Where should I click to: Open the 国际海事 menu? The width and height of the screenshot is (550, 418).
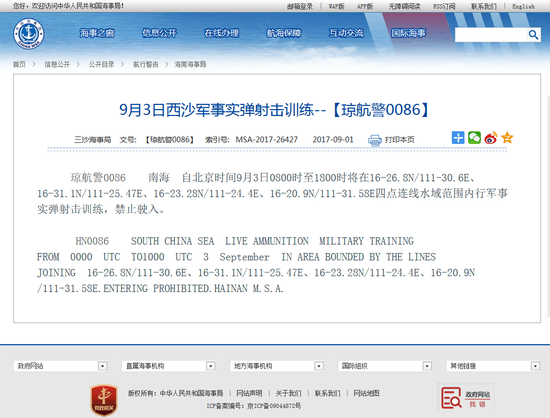coord(408,33)
